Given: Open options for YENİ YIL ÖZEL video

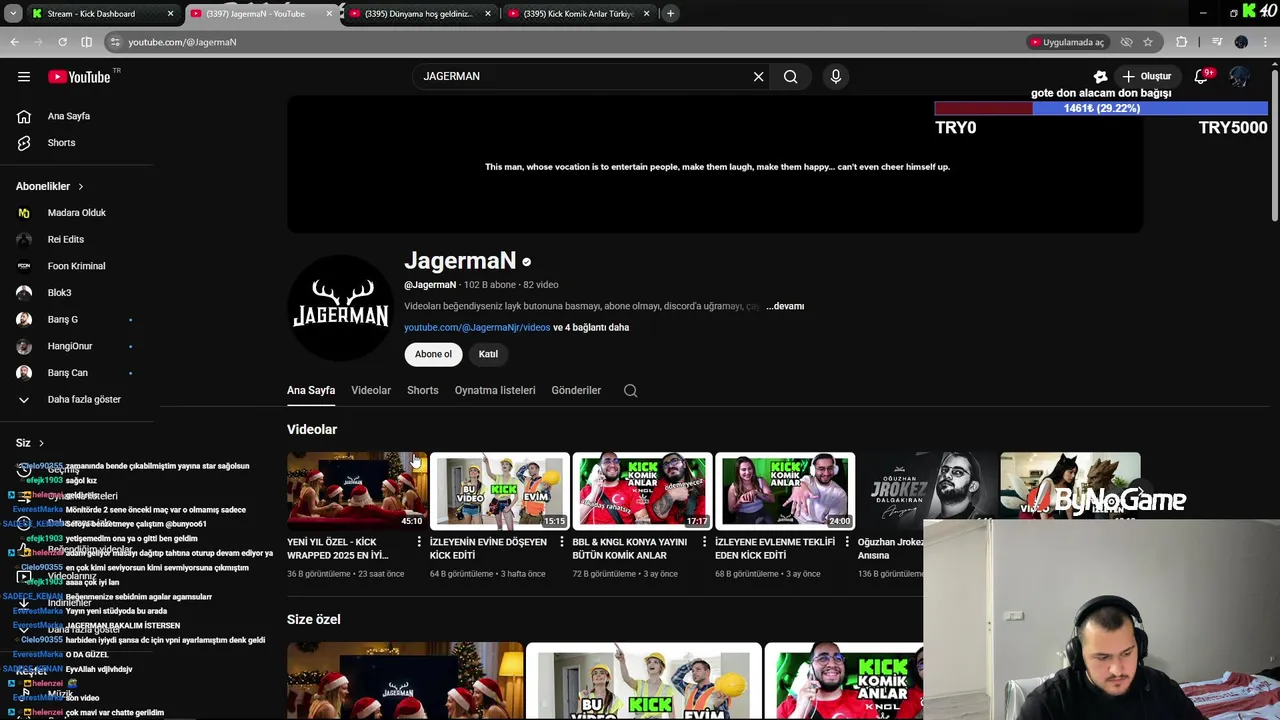Looking at the screenshot, I should tap(419, 542).
